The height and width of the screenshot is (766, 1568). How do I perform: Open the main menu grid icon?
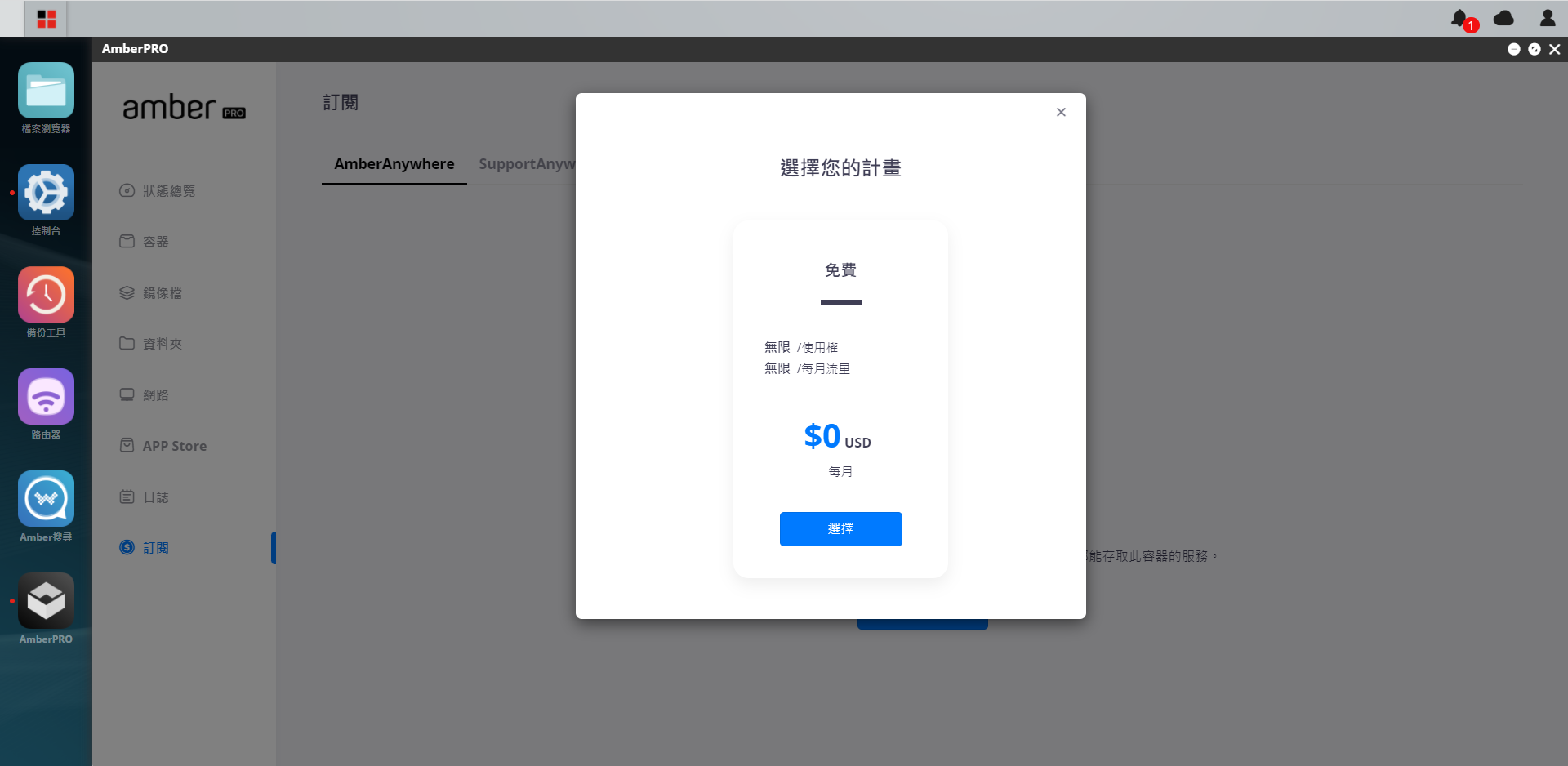point(47,19)
